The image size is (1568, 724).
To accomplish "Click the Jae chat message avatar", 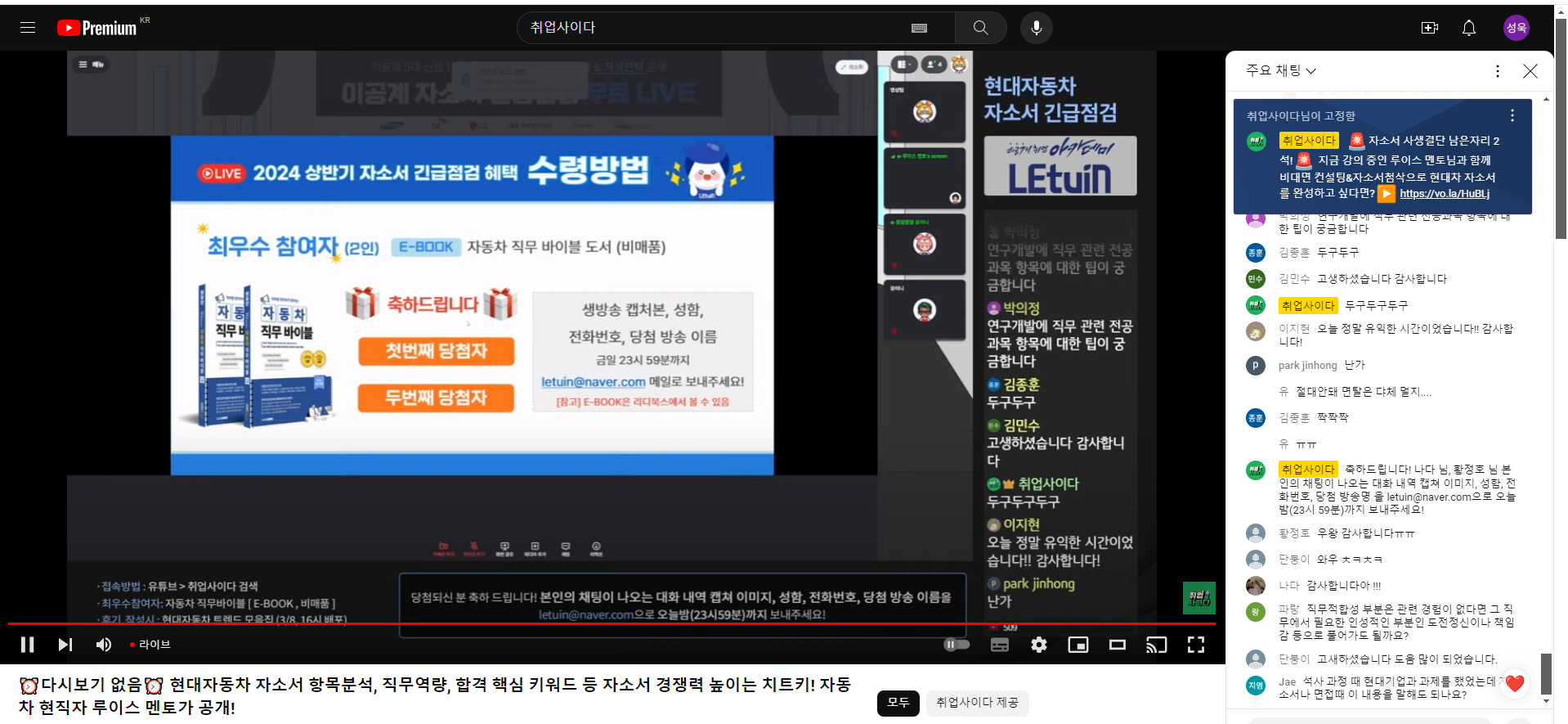I will click(x=1256, y=686).
